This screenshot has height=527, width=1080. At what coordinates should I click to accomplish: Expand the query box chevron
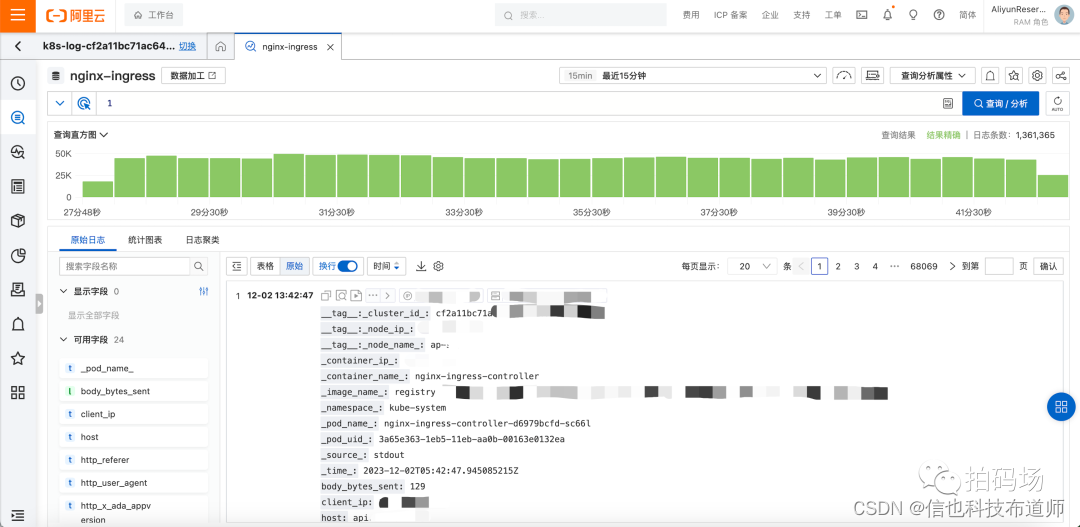(59, 103)
